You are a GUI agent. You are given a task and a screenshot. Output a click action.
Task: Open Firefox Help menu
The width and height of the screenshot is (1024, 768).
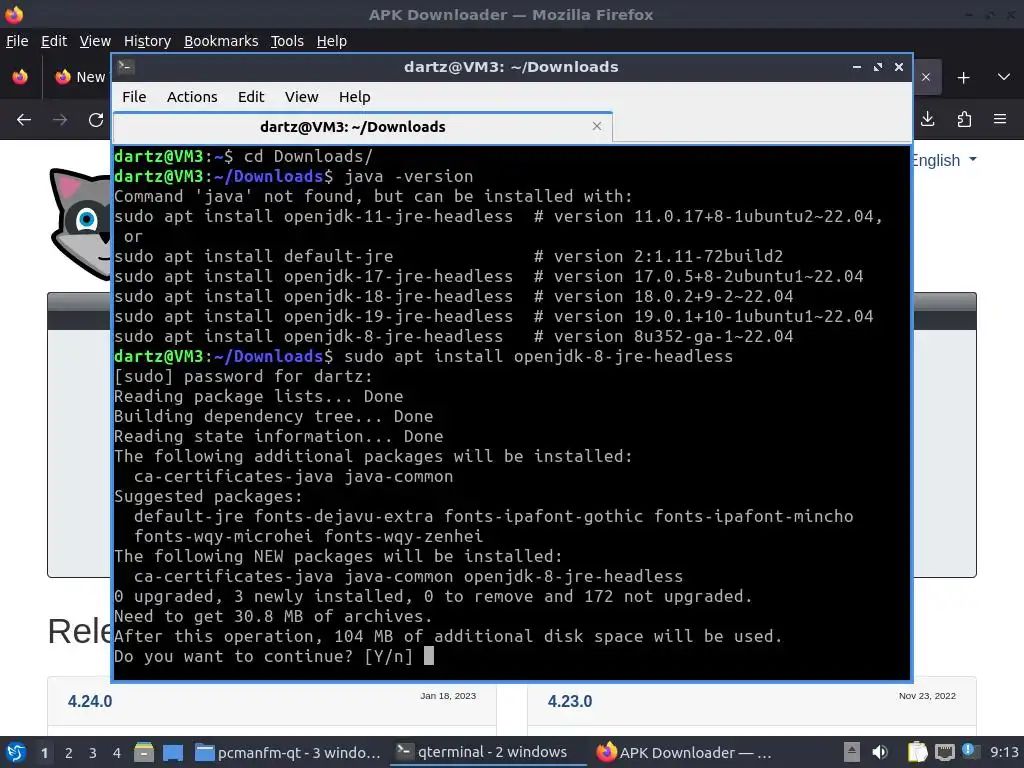[x=332, y=41]
